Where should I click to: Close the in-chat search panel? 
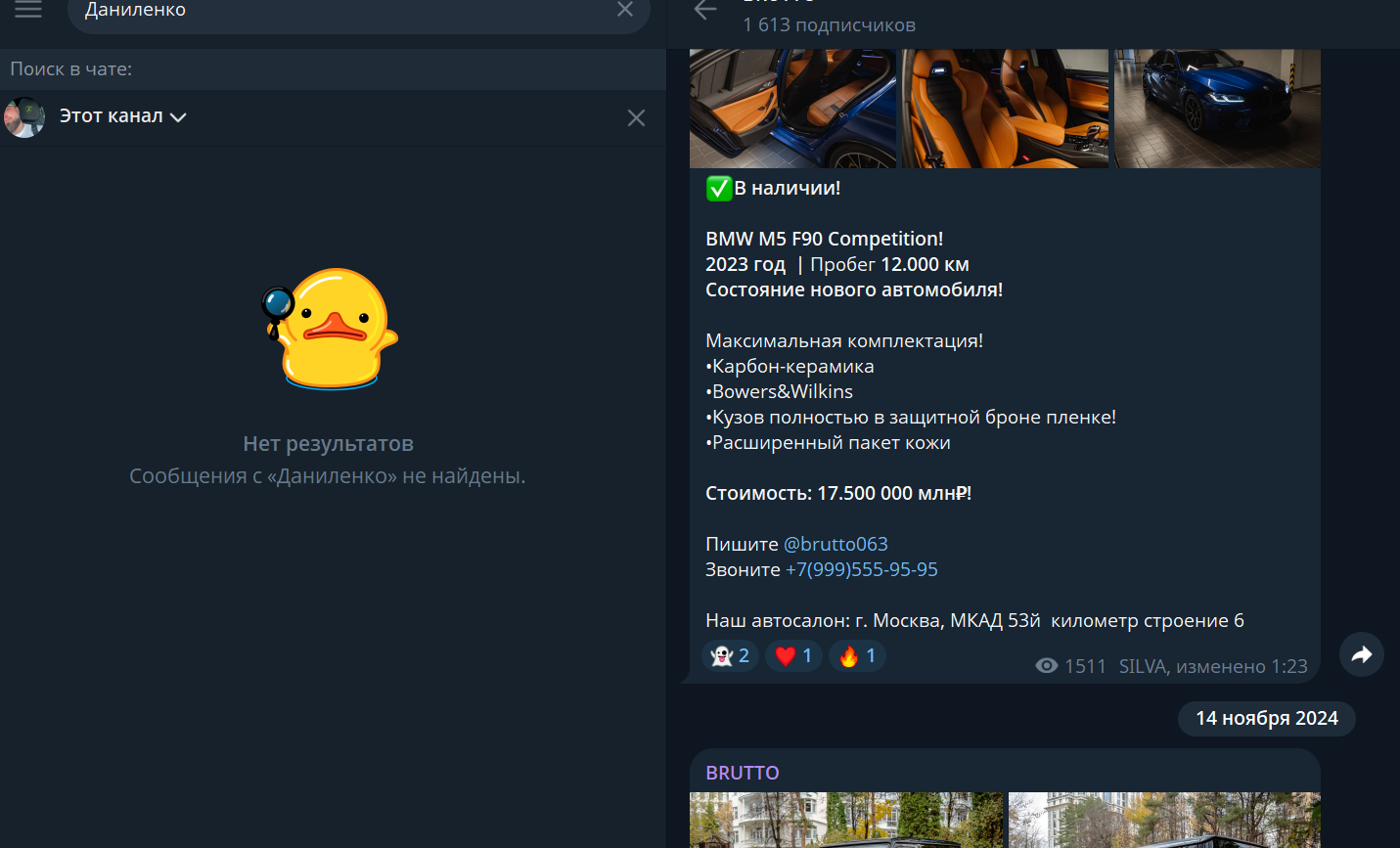tap(636, 118)
